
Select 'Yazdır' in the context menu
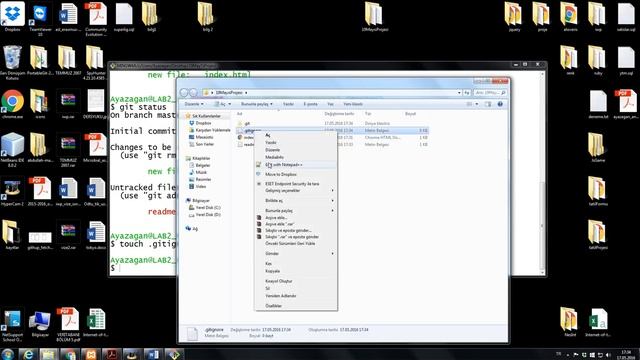click(x=271, y=142)
